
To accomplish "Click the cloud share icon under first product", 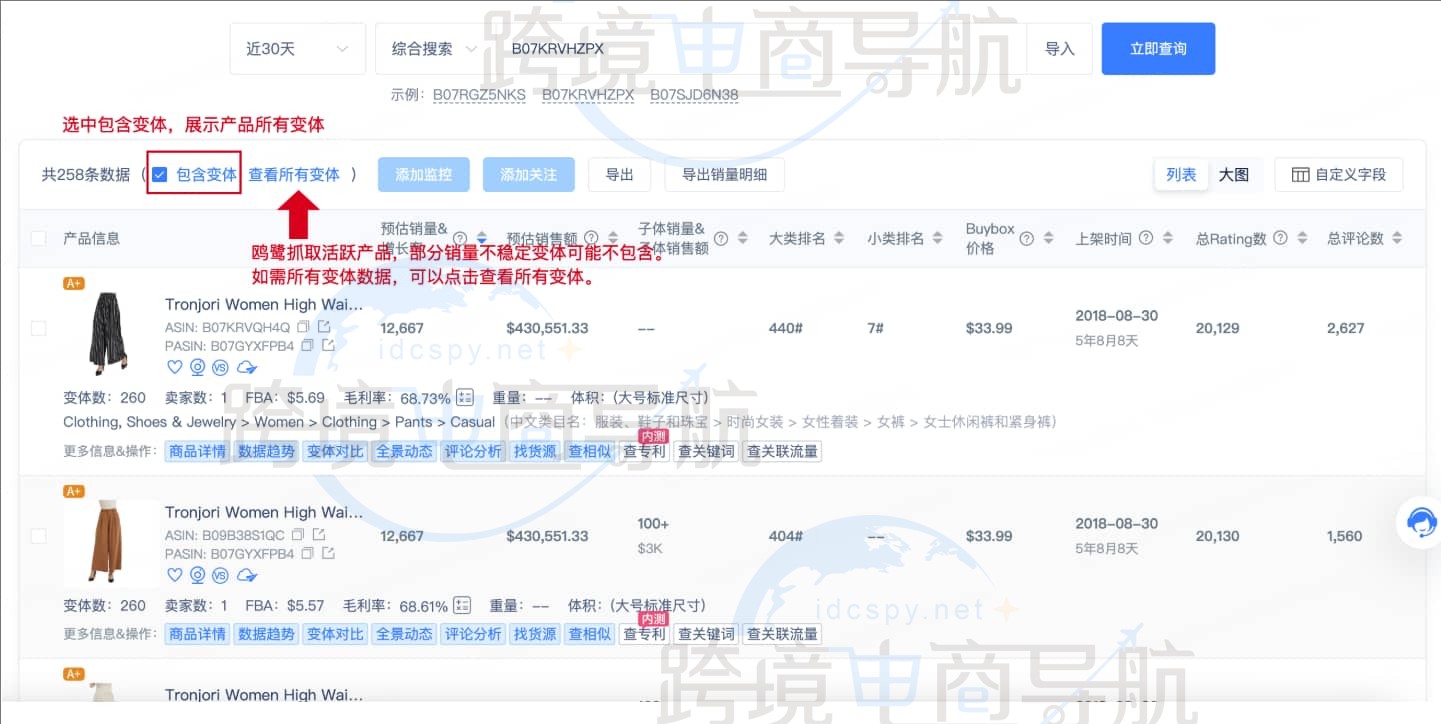I will 246,367.
